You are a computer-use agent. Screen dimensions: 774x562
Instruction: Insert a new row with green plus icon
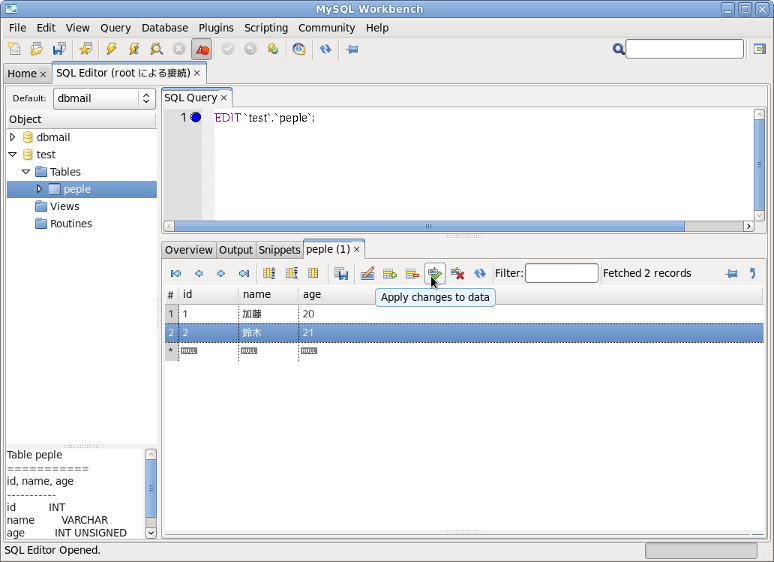pos(390,273)
